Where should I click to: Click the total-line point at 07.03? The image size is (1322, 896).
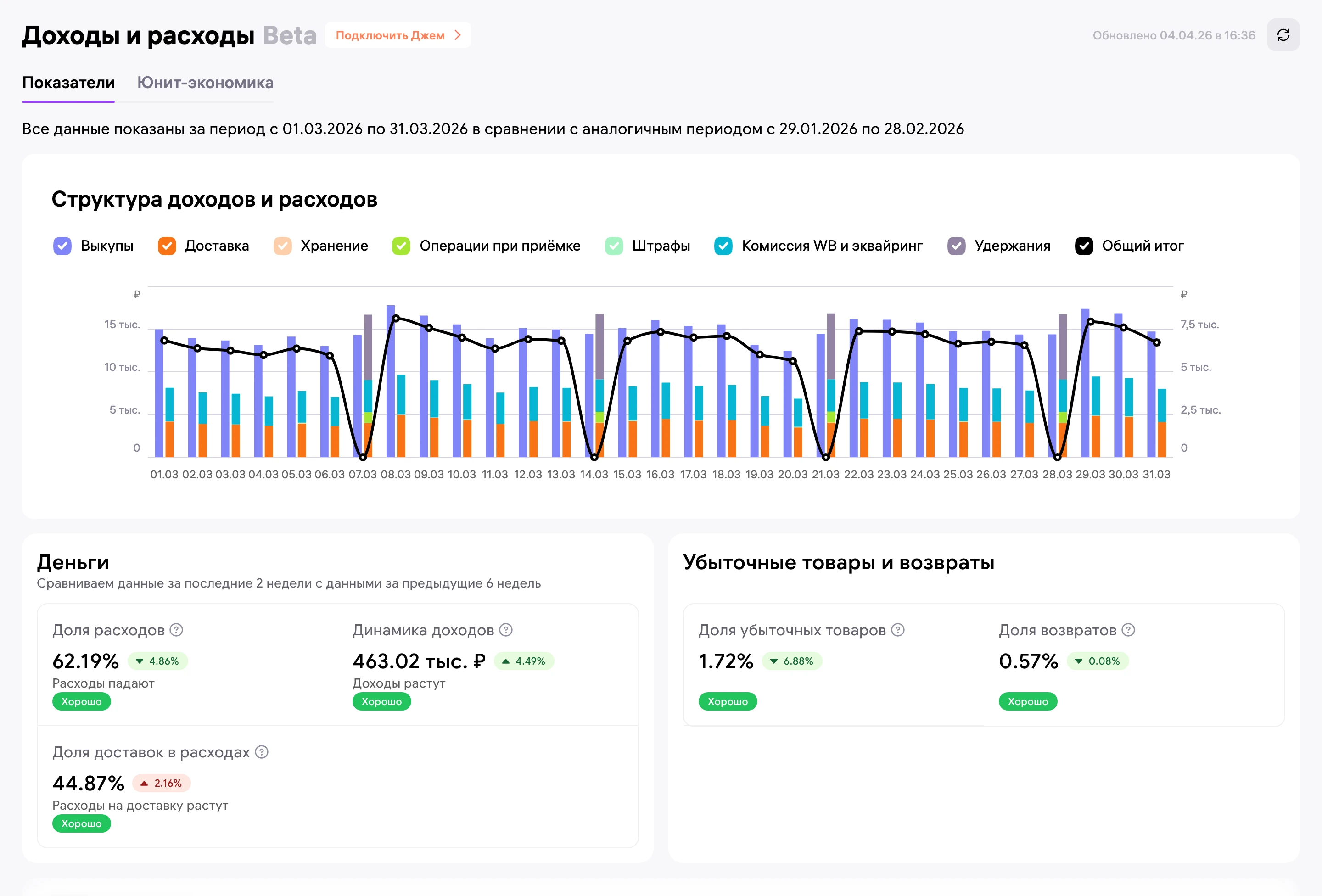pyautogui.click(x=362, y=457)
